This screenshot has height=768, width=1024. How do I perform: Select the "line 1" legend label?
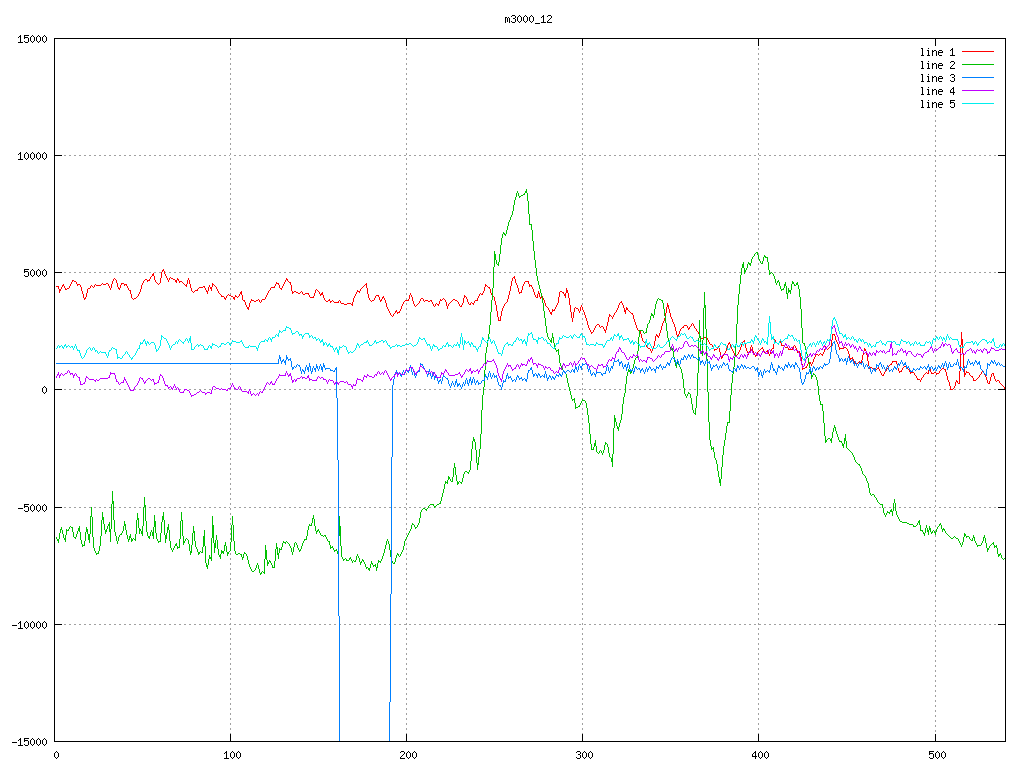click(938, 52)
